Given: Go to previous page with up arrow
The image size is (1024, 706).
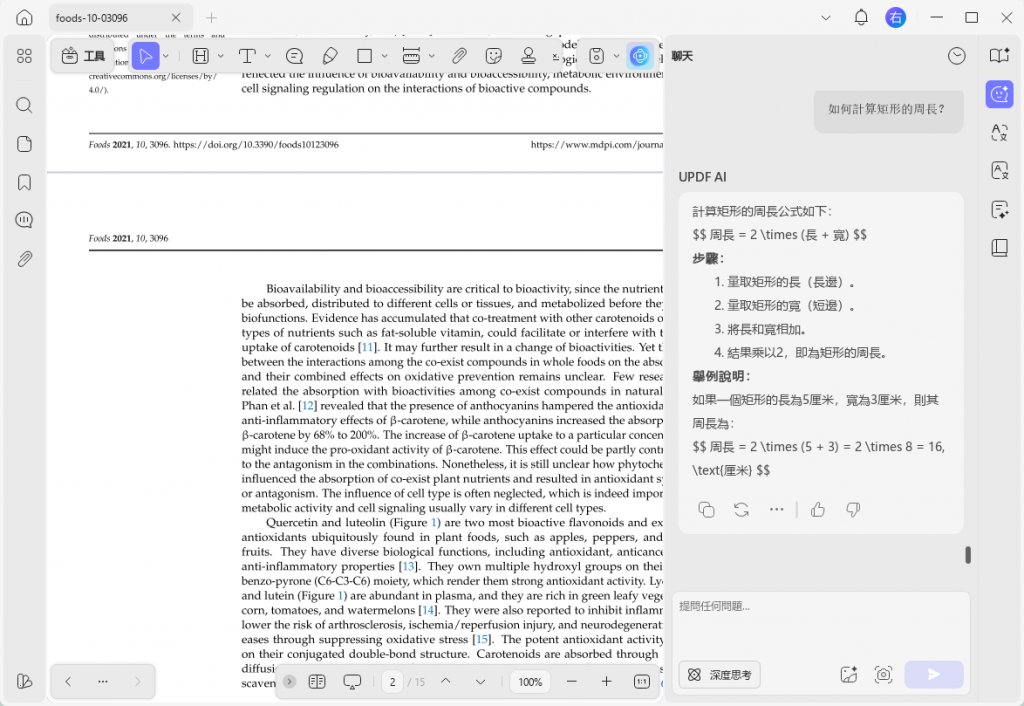Looking at the screenshot, I should coord(445,681).
